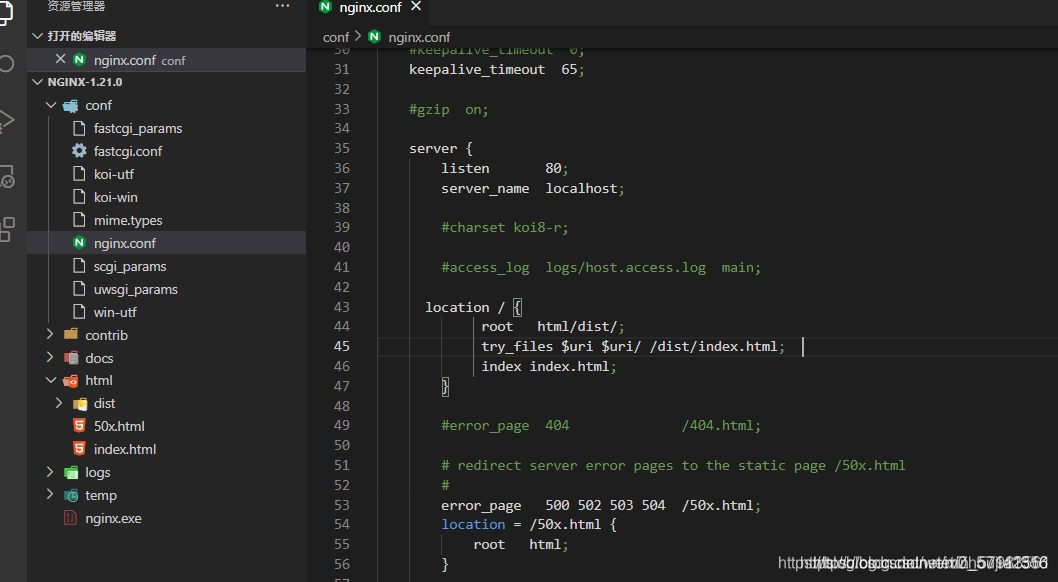Image resolution: width=1058 pixels, height=582 pixels.
Task: Click nginx icon in open editors row
Action: point(79,59)
